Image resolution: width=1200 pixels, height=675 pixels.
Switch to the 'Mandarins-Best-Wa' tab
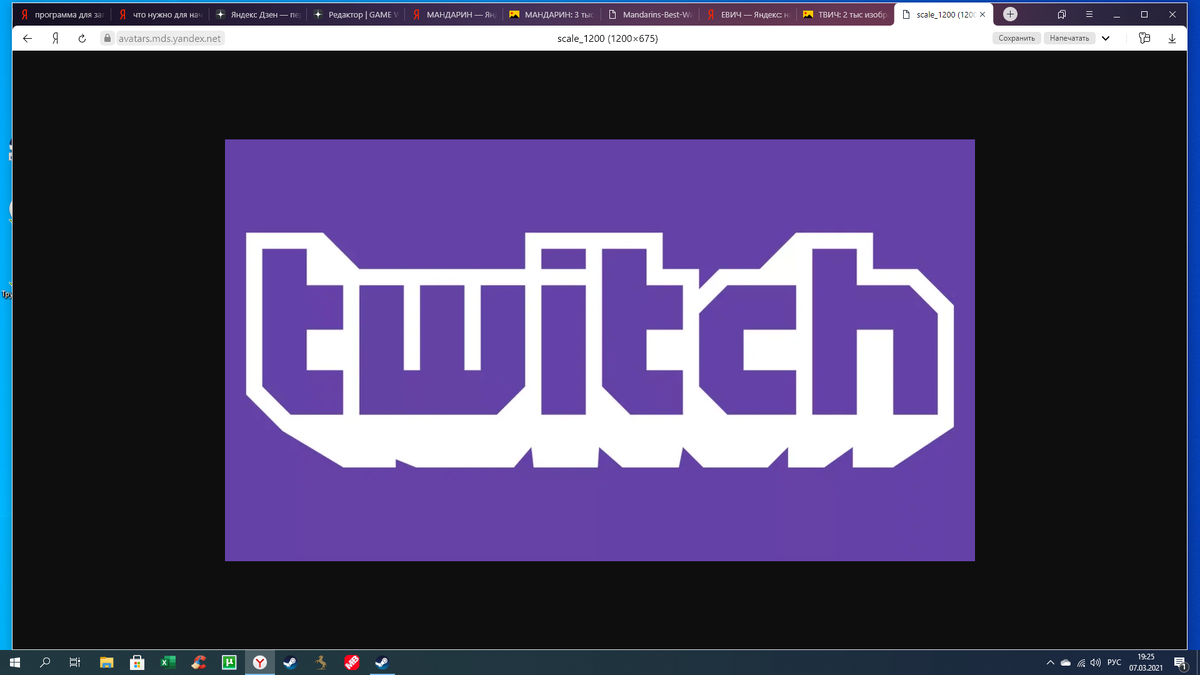tap(650, 15)
